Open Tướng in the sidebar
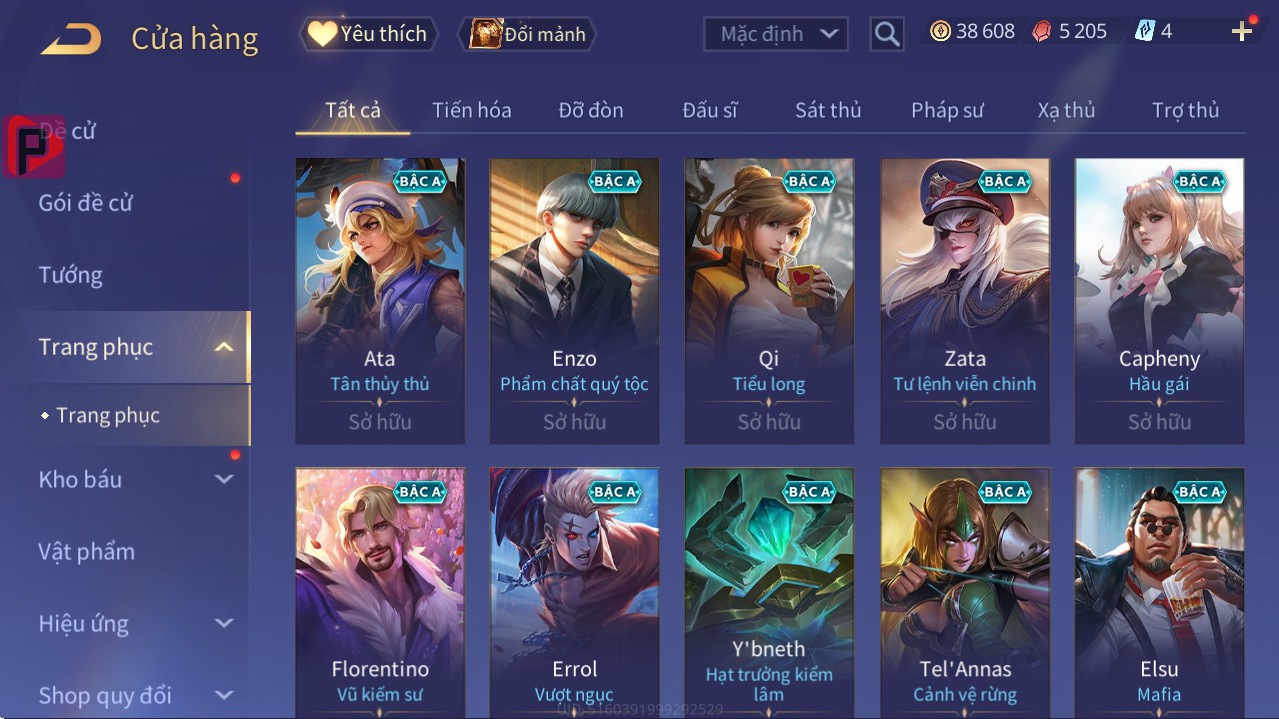Viewport: 1279px width, 719px height. tap(71, 275)
